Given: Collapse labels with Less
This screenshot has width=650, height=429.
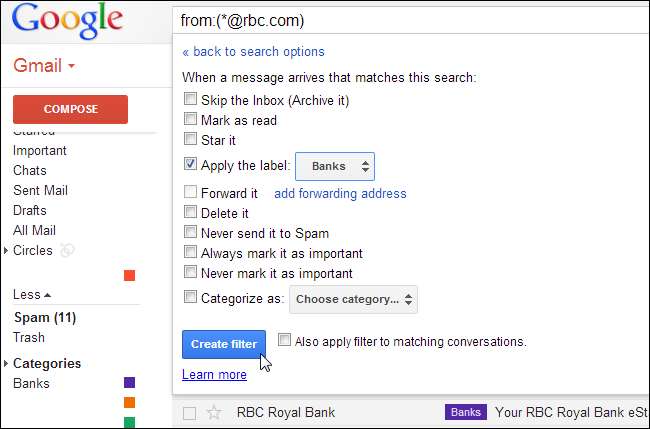Looking at the screenshot, I should coord(32,295).
